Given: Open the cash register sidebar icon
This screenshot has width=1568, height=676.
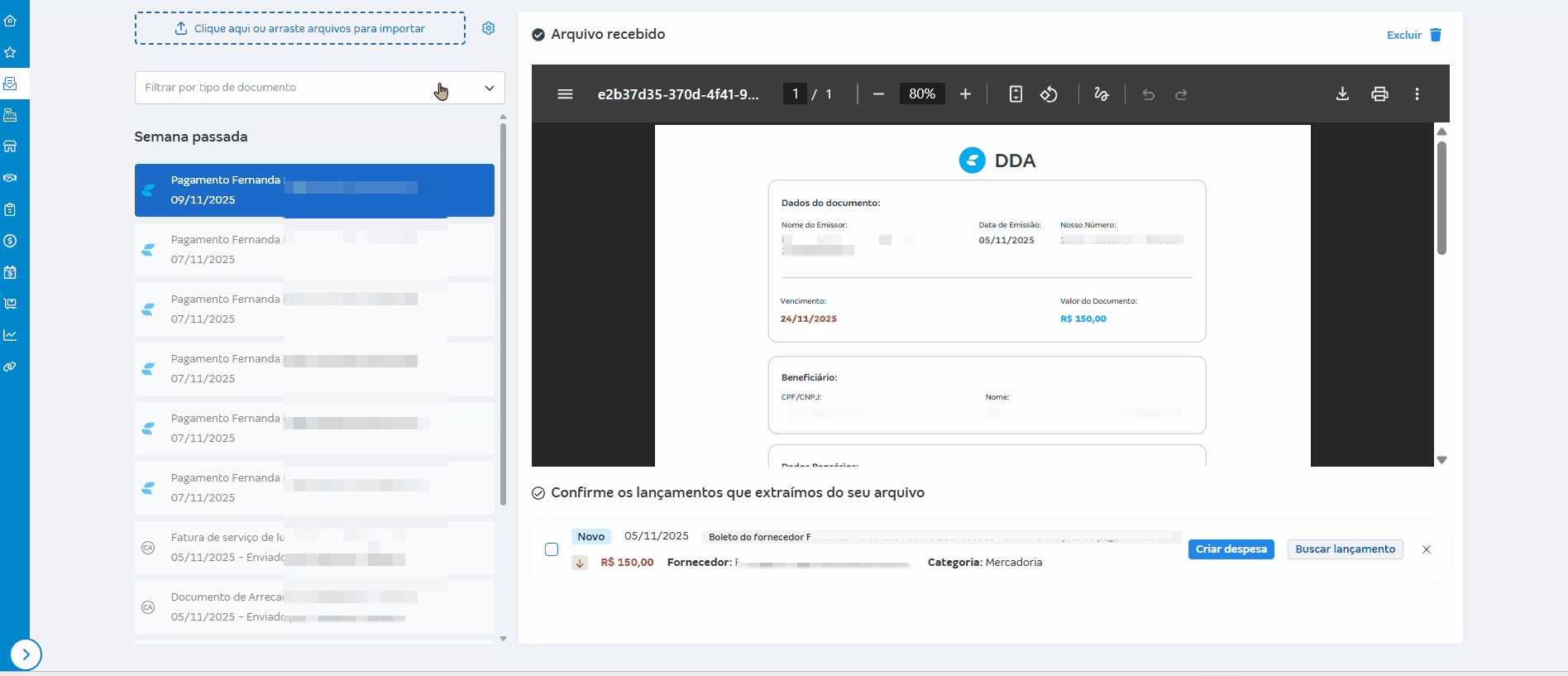Looking at the screenshot, I should point(11,115).
